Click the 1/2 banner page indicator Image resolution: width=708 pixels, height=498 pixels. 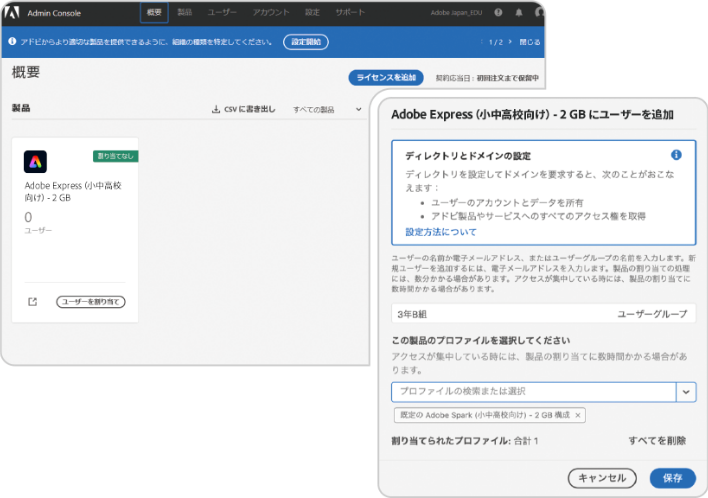click(495, 42)
